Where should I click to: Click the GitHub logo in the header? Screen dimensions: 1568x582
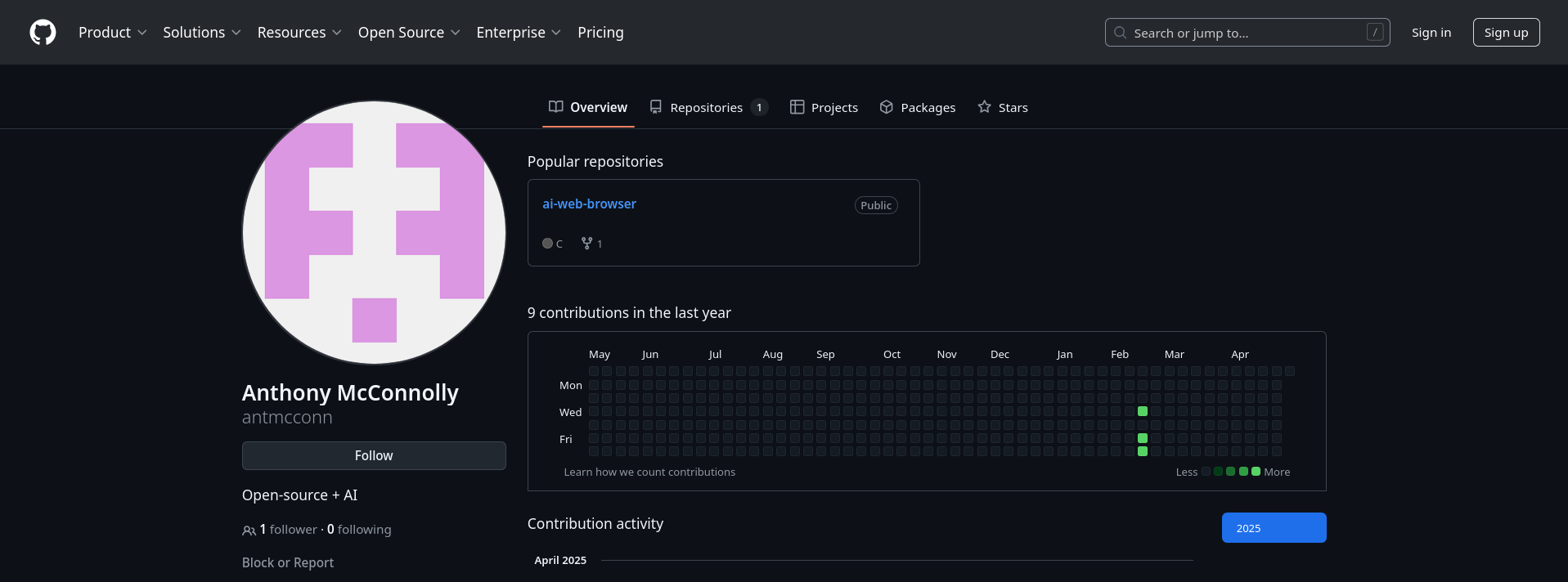pos(43,33)
